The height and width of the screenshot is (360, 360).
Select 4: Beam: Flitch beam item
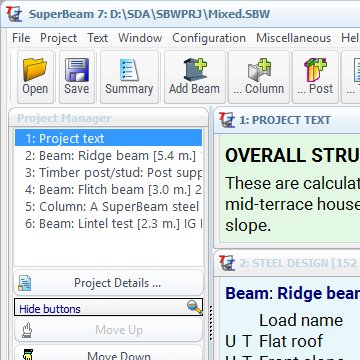108,190
